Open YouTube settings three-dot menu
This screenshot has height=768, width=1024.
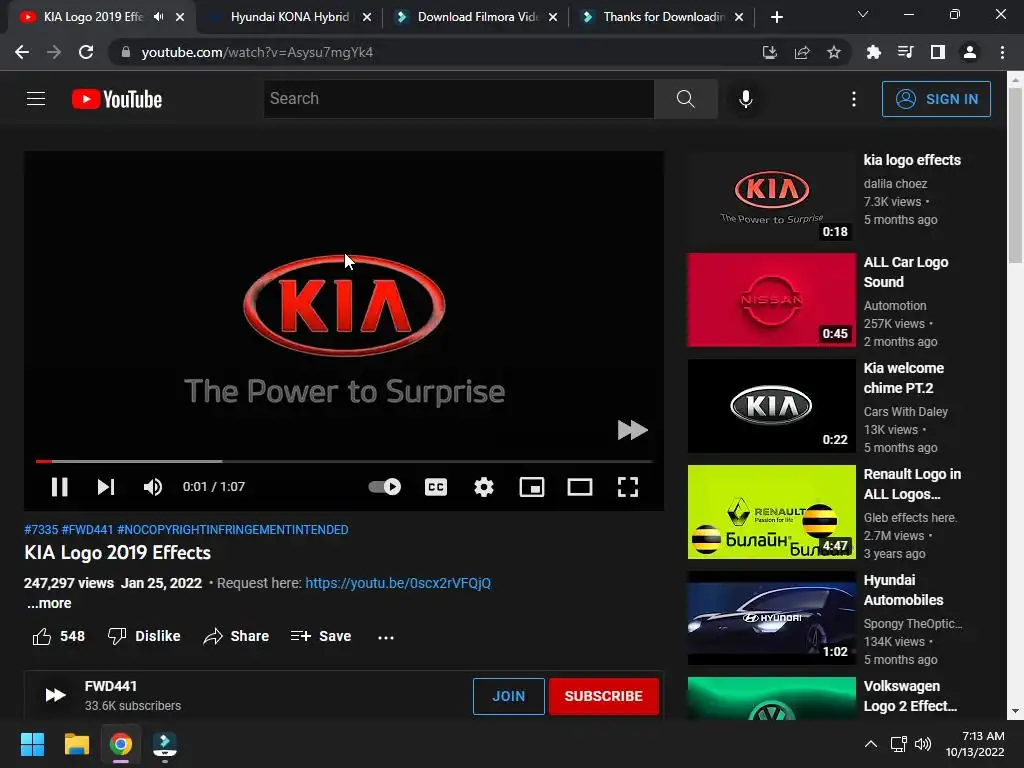pyautogui.click(x=854, y=99)
